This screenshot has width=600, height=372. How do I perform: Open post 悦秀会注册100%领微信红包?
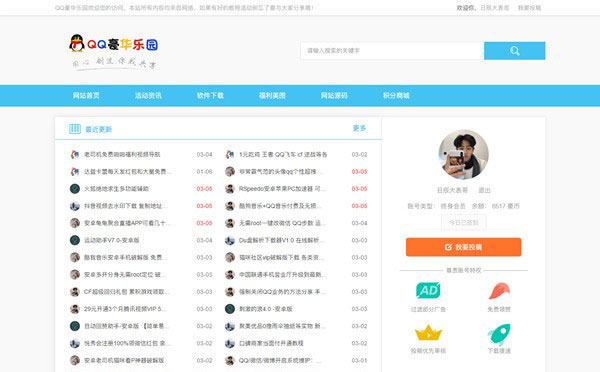[127, 343]
